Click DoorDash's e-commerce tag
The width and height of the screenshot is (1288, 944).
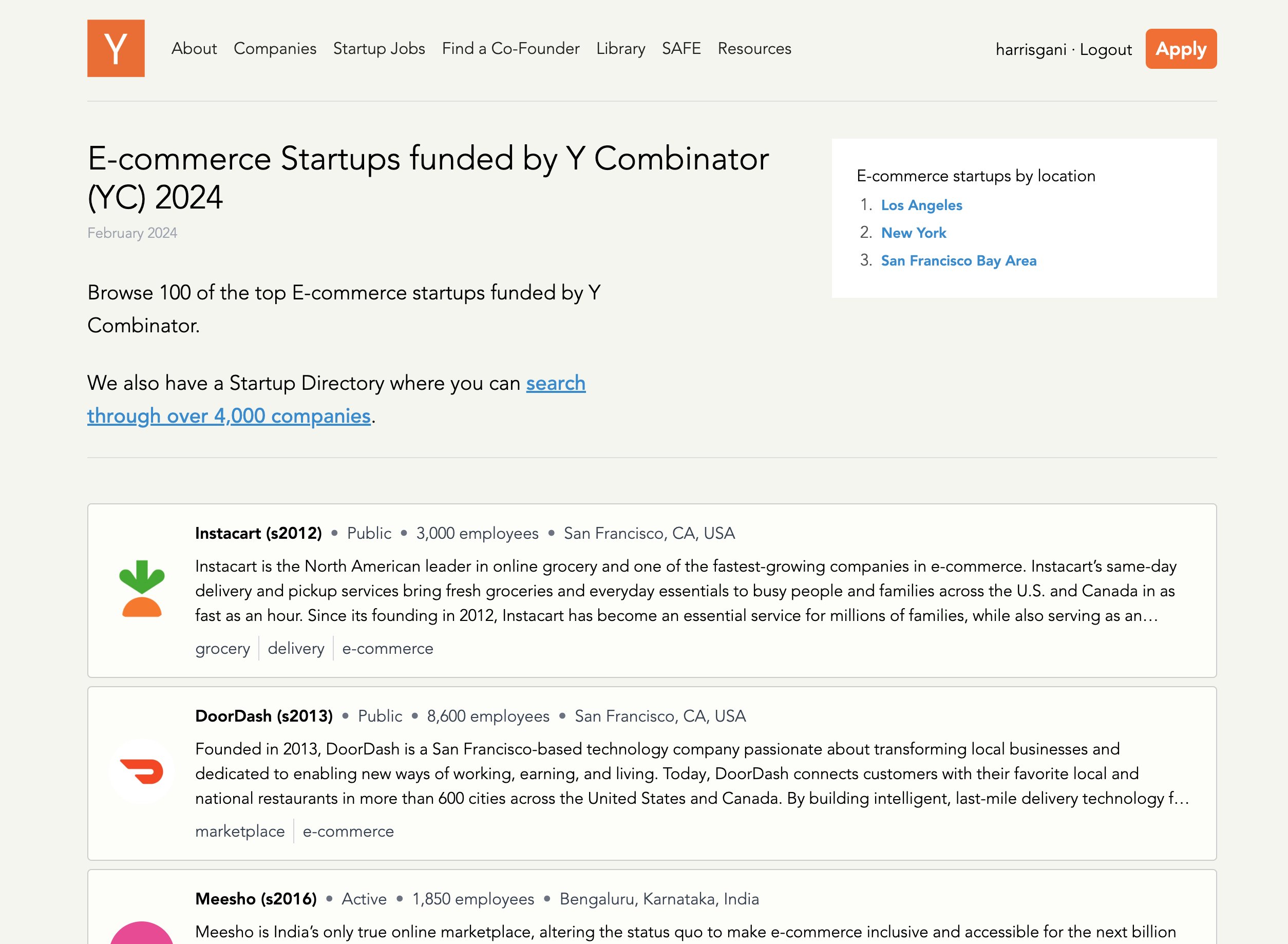point(348,832)
